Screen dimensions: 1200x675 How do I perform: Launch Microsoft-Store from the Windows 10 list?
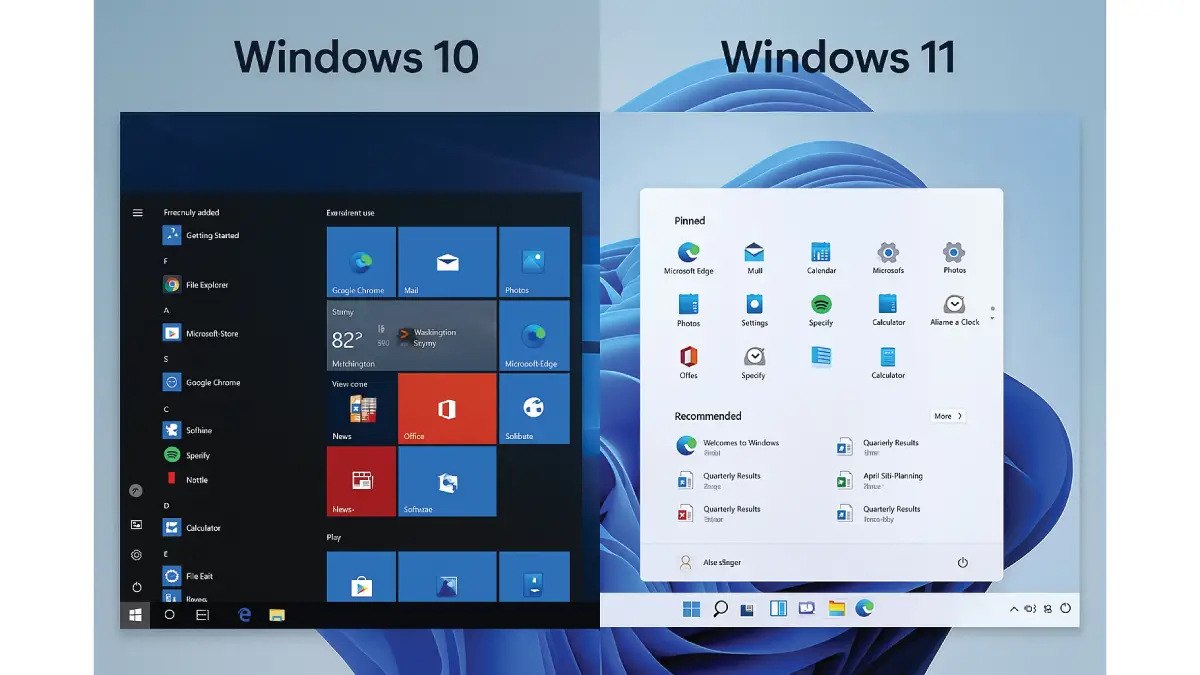pos(201,334)
